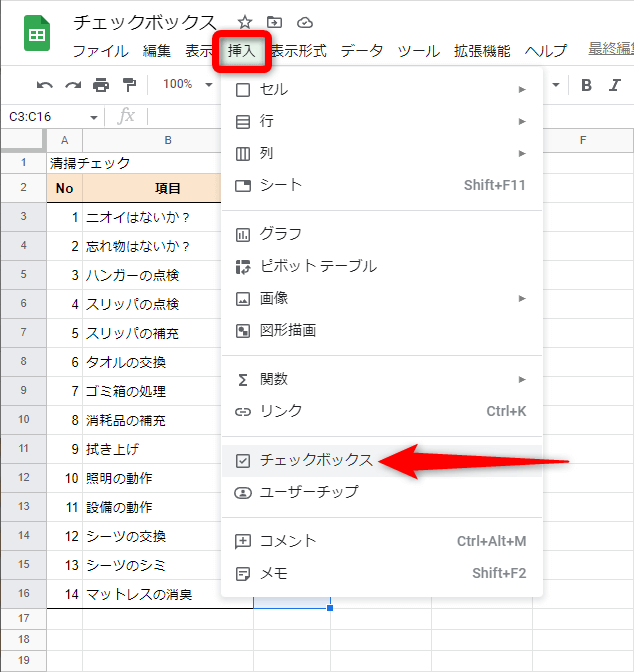Click the print icon
This screenshot has width=634, height=672.
[x=101, y=85]
